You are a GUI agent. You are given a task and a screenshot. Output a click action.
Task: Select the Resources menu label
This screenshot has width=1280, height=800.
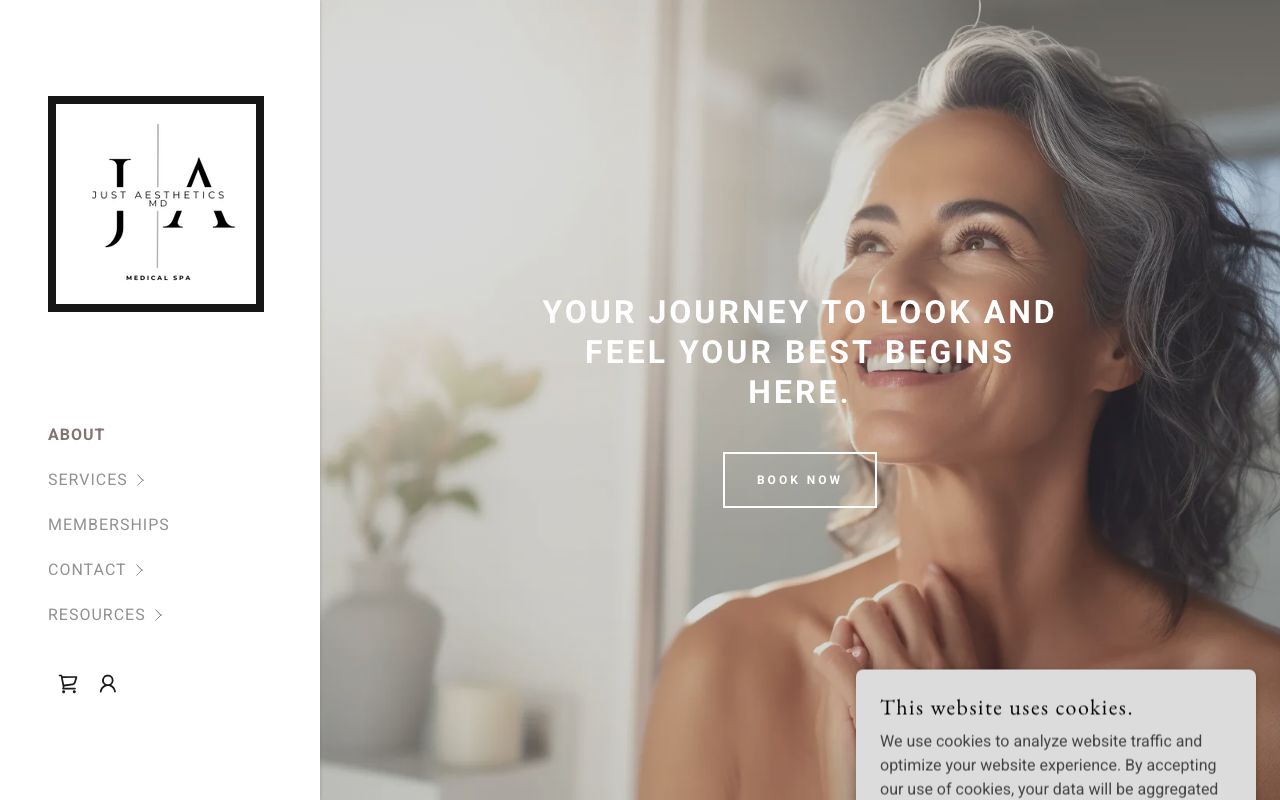(x=97, y=615)
